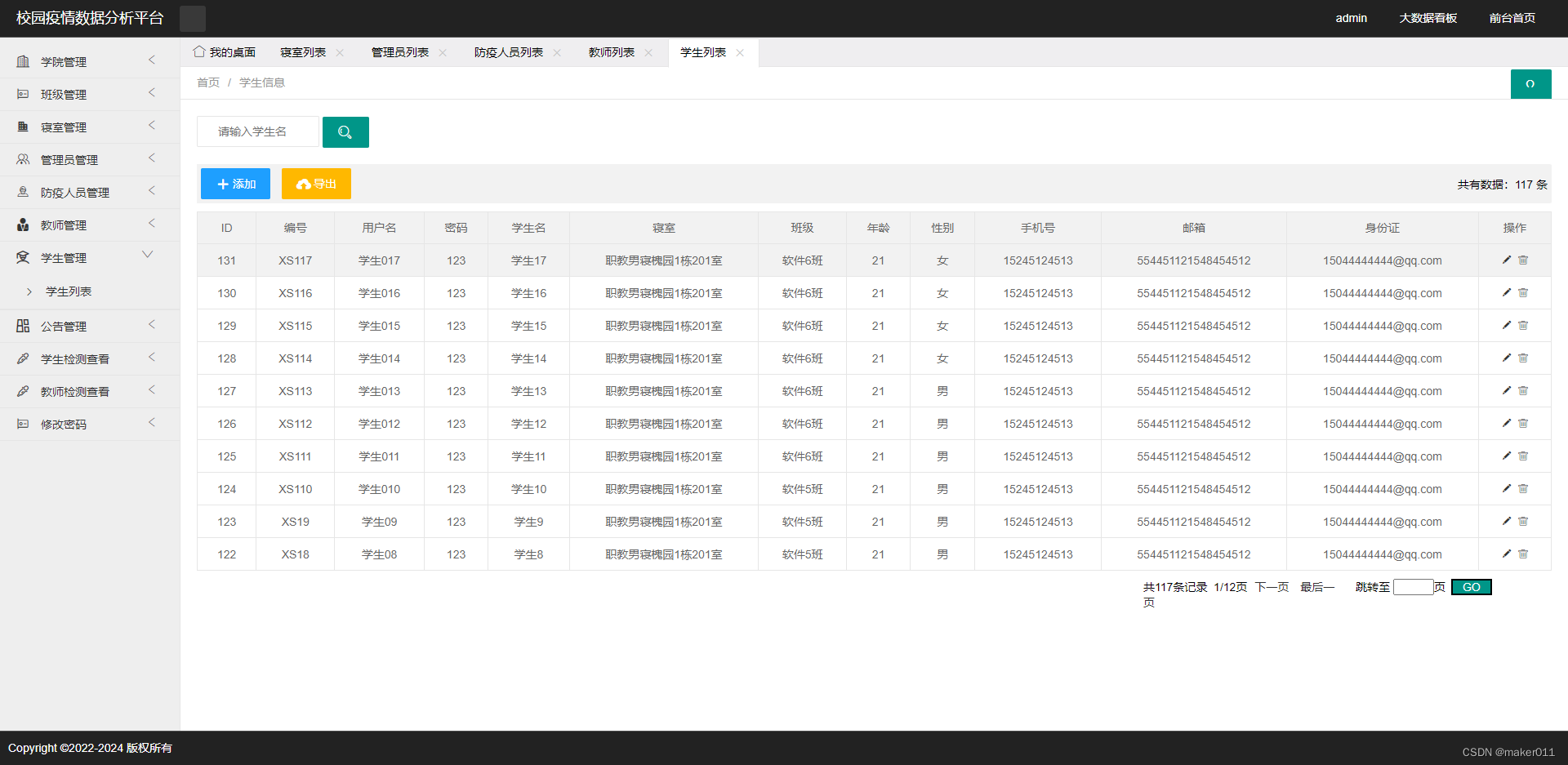Click the 寝室管理 sidebar icon
The width and height of the screenshot is (1568, 765).
coord(23,127)
